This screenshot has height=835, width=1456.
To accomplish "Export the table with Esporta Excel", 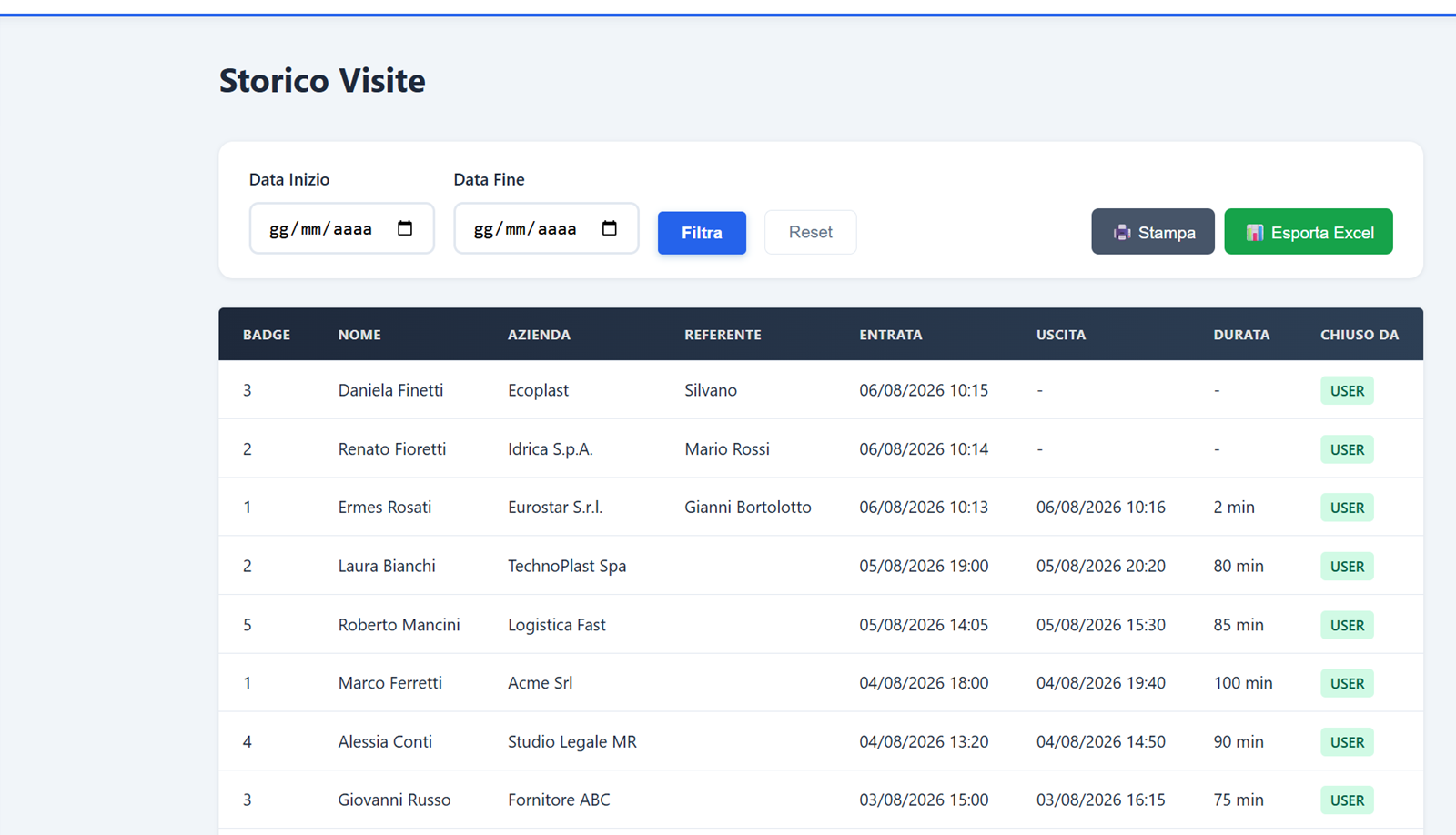I will point(1309,232).
